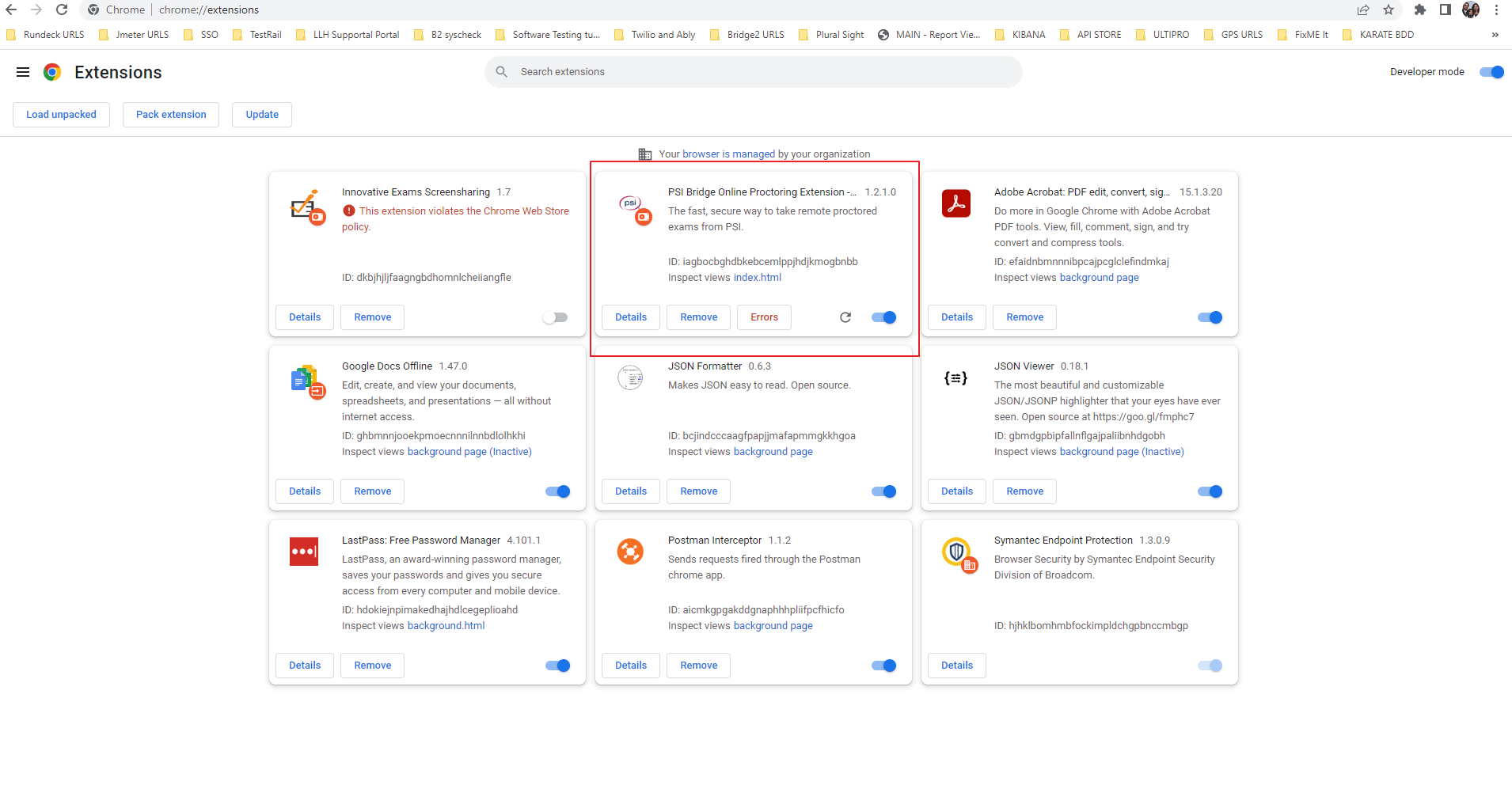Open the FixME It bookmark folder
This screenshot has height=789, width=1512.
(1303, 35)
